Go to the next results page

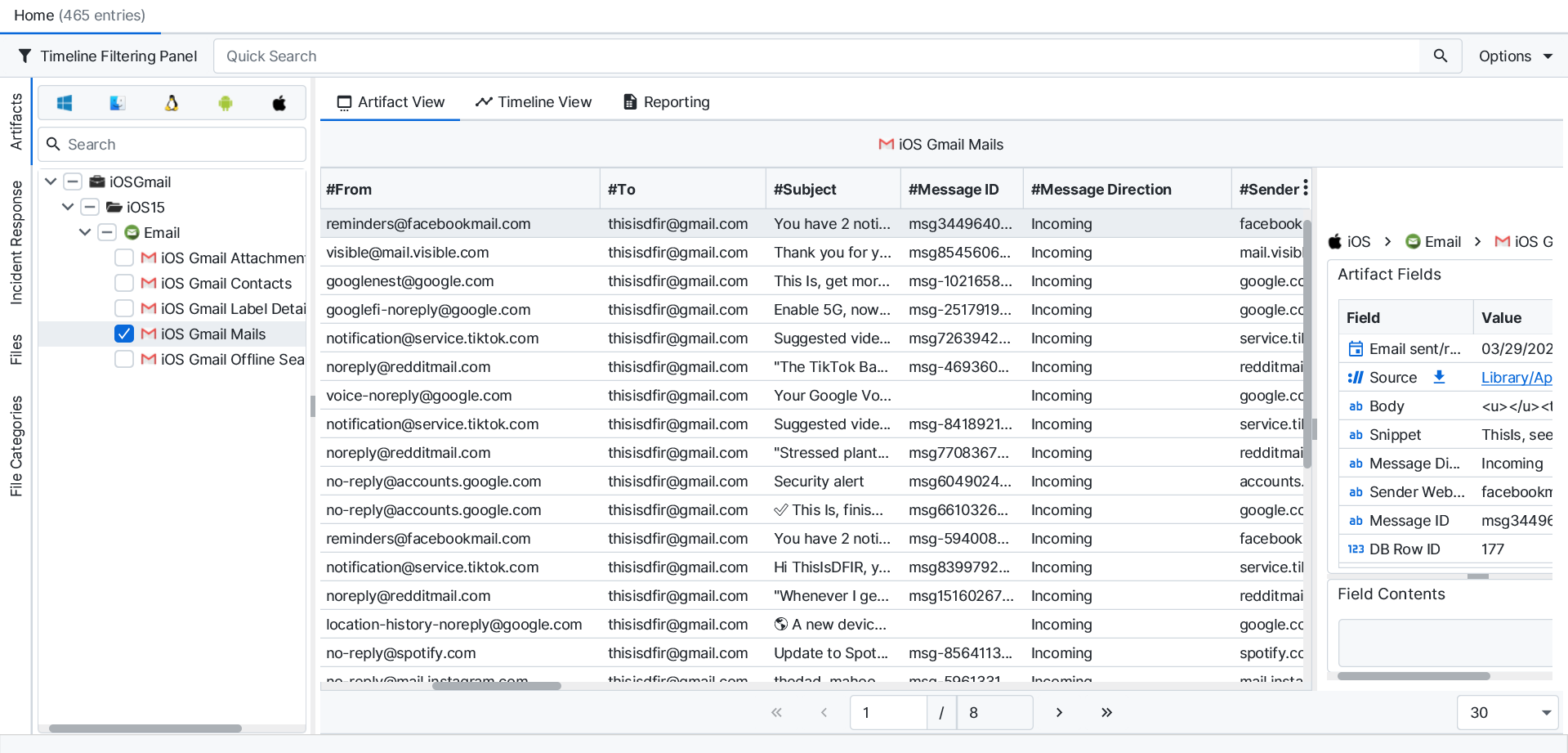click(1059, 712)
